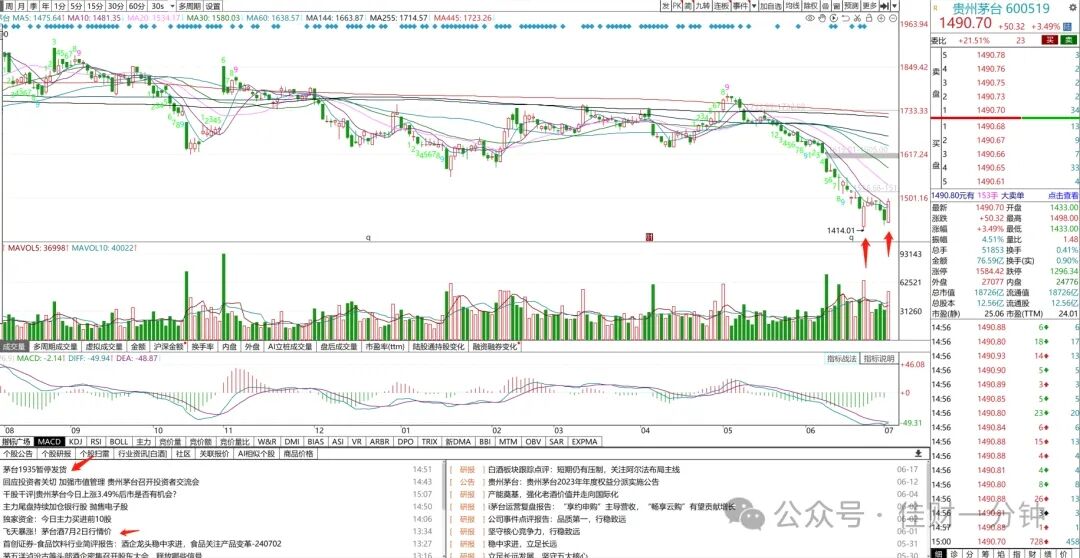Screen dimensions: 1080x558
Task: Click the lock icon above the chart
Action: 869,18
